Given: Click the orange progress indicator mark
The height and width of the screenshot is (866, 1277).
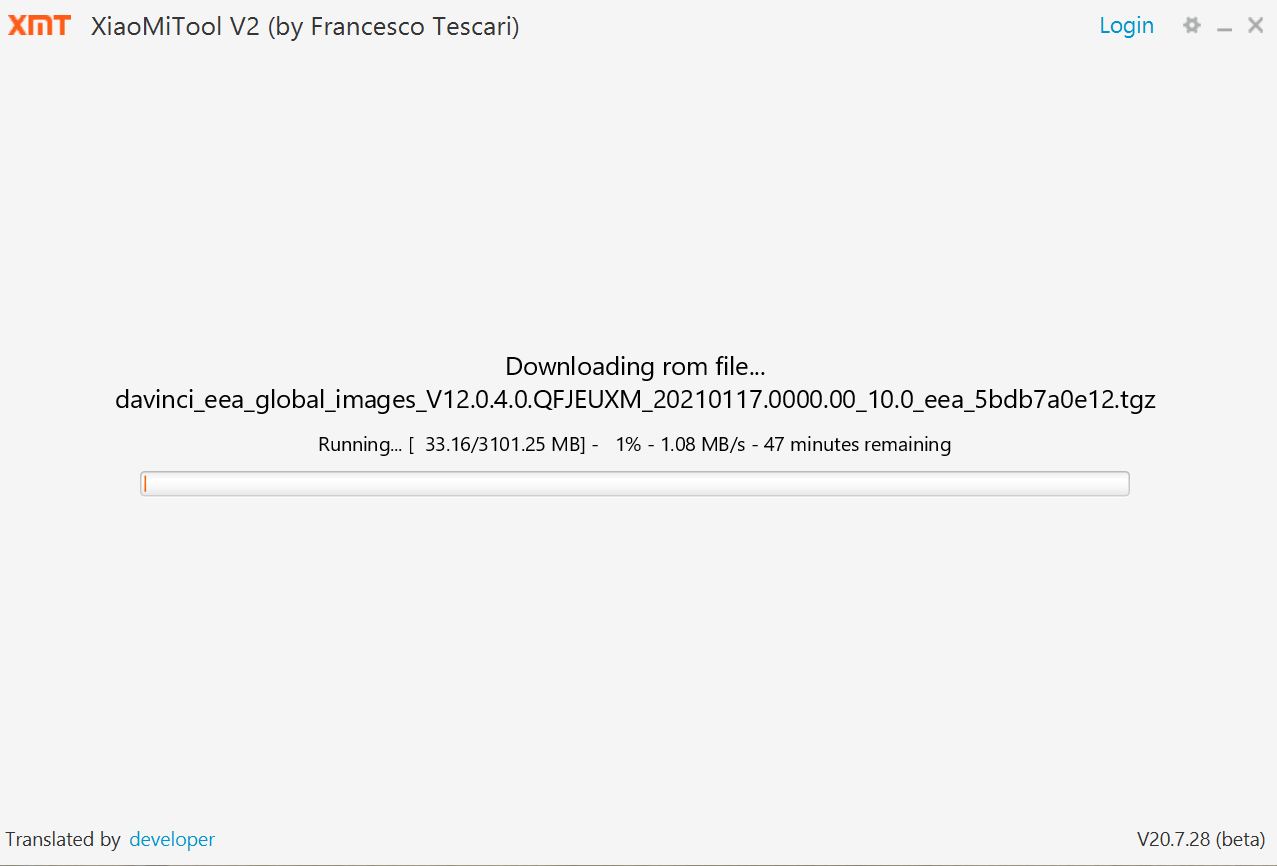Looking at the screenshot, I should (x=145, y=484).
